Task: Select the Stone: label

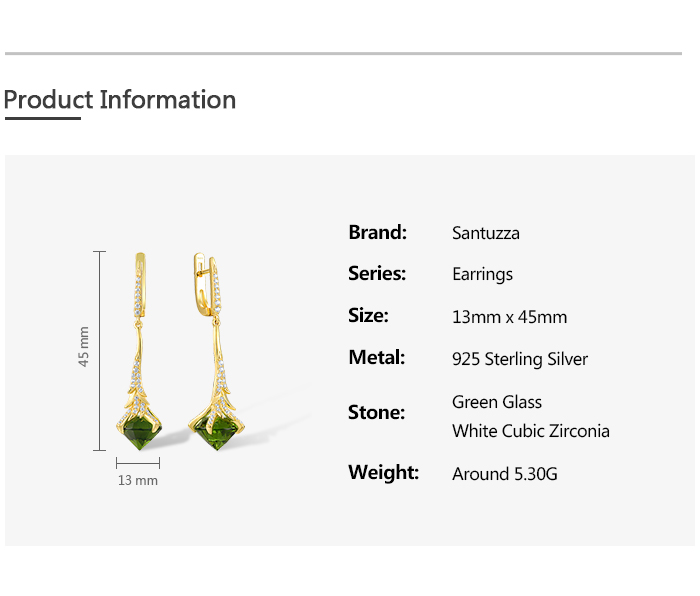Action: [376, 412]
